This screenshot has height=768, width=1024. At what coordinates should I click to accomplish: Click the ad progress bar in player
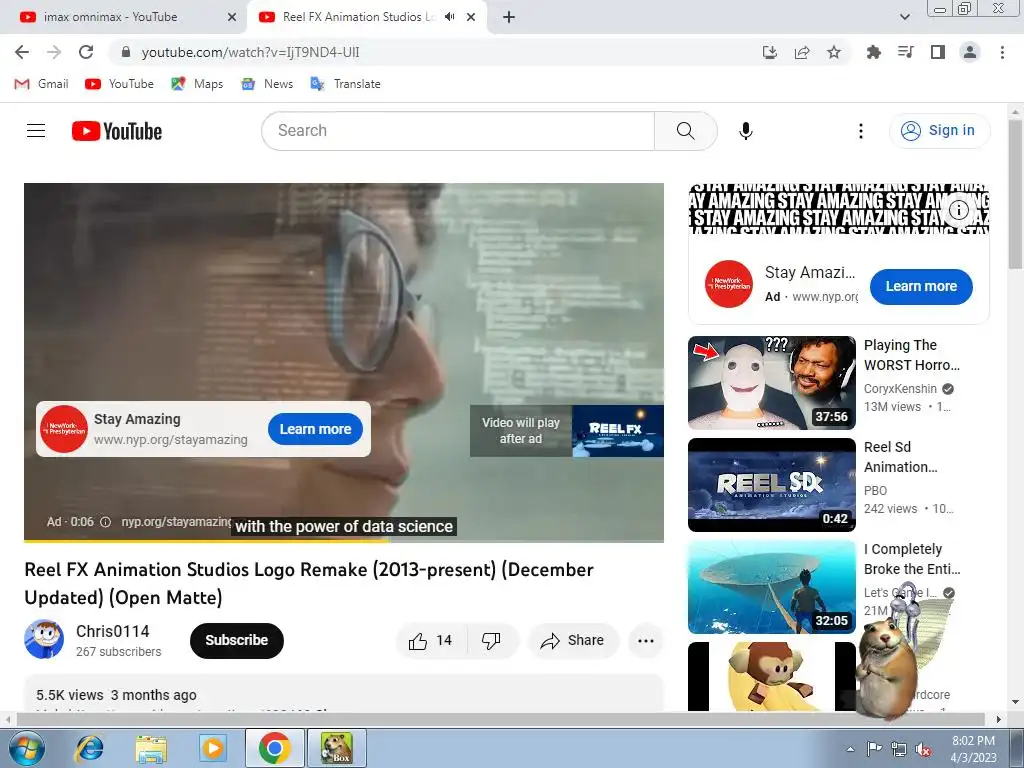[344, 540]
